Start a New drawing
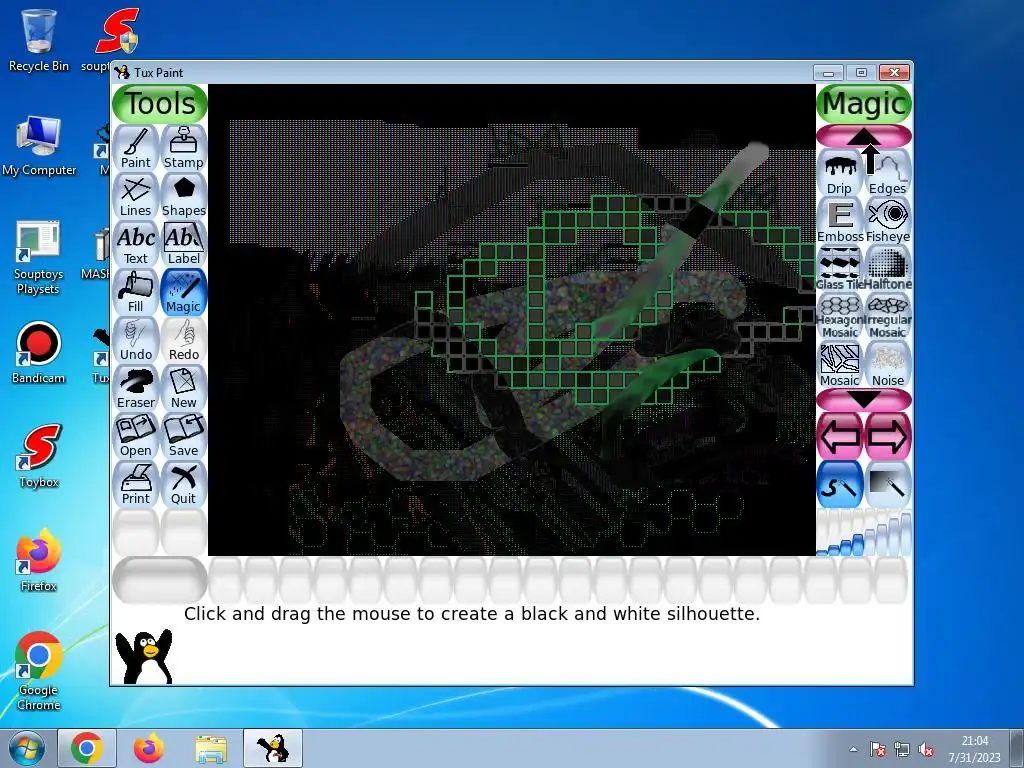This screenshot has width=1024, height=768. click(x=184, y=389)
